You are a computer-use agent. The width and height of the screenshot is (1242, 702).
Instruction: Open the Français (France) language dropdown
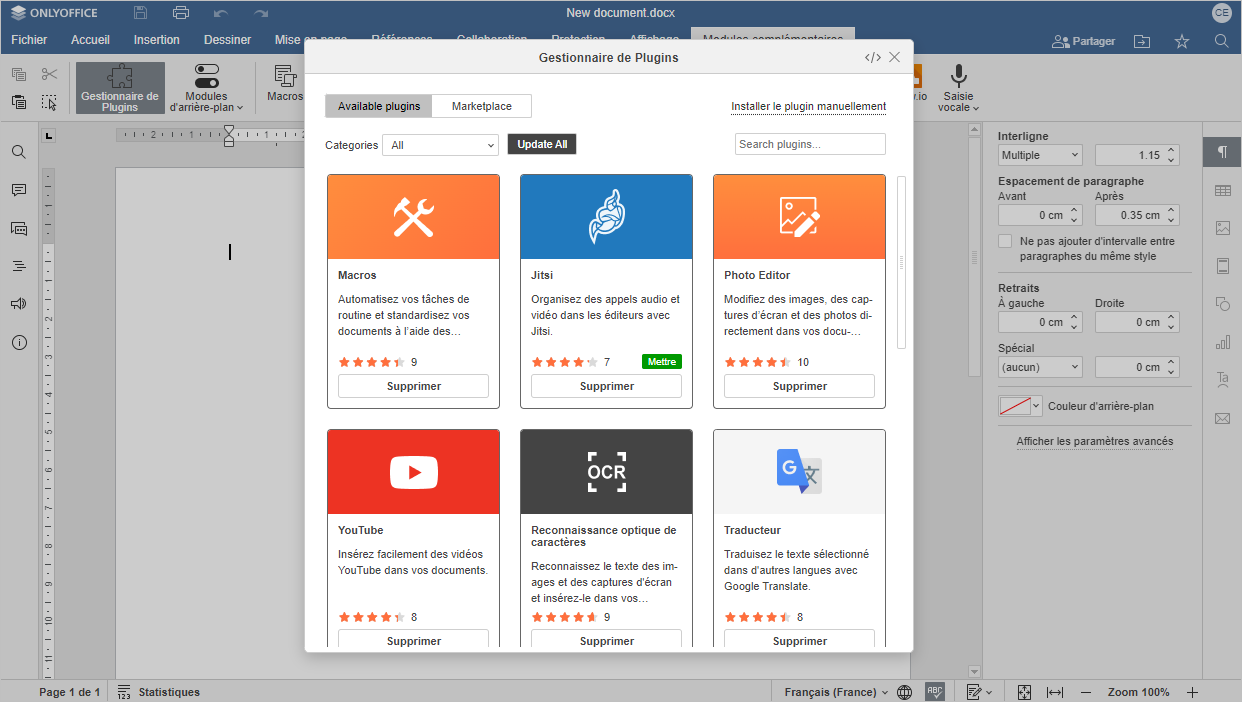click(x=836, y=692)
